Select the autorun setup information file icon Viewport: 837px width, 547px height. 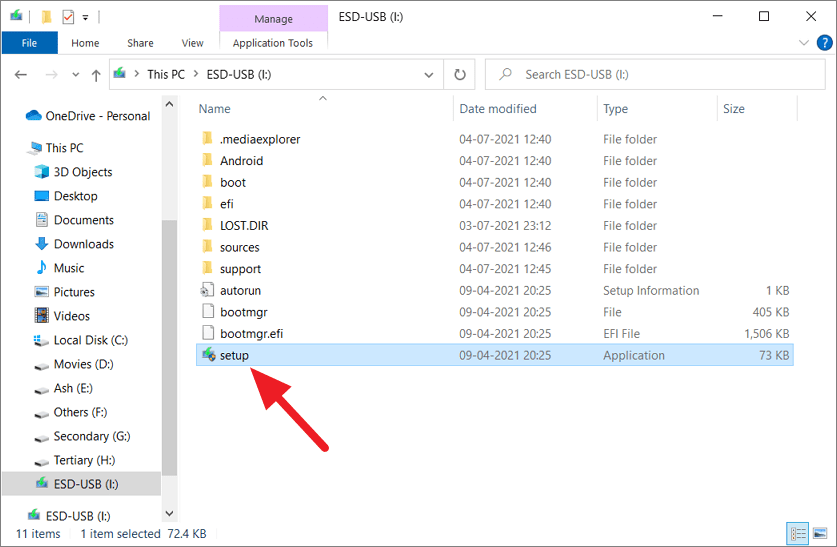207,290
